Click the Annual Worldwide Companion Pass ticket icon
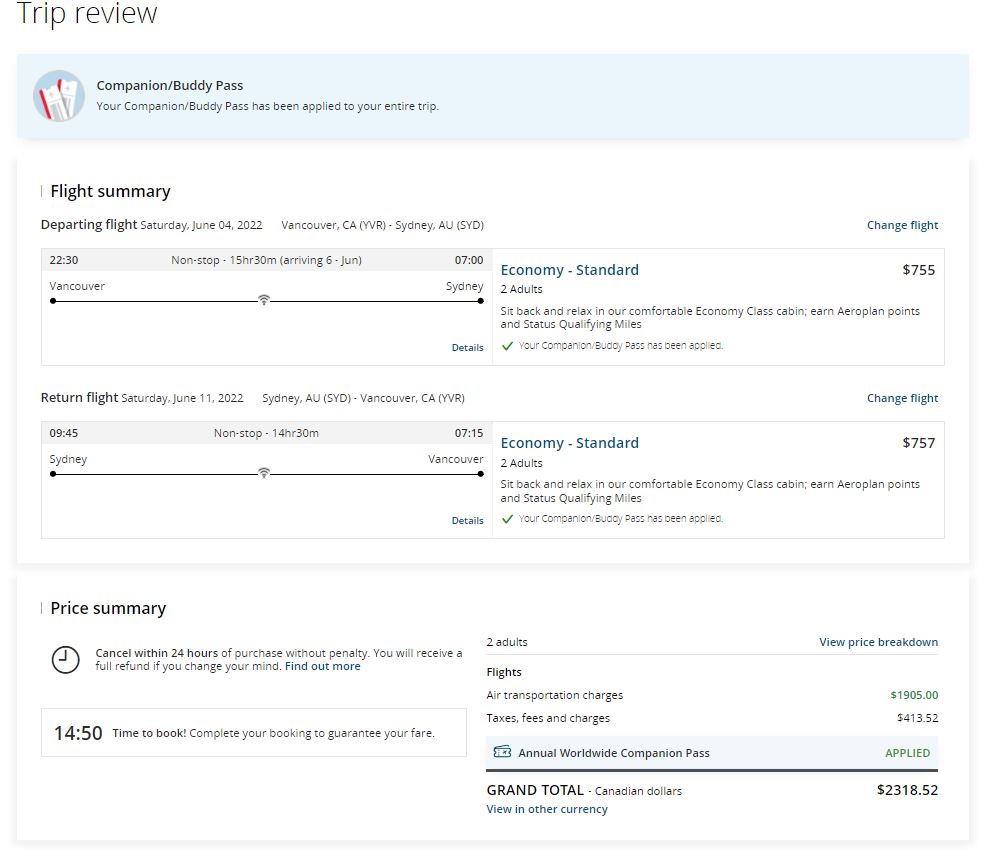 coord(503,752)
